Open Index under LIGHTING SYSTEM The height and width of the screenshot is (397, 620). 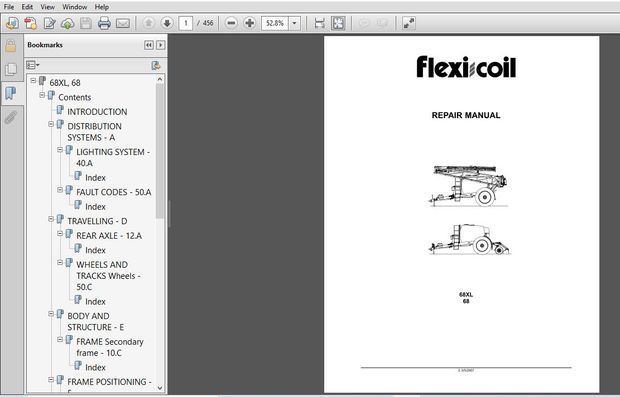point(95,178)
